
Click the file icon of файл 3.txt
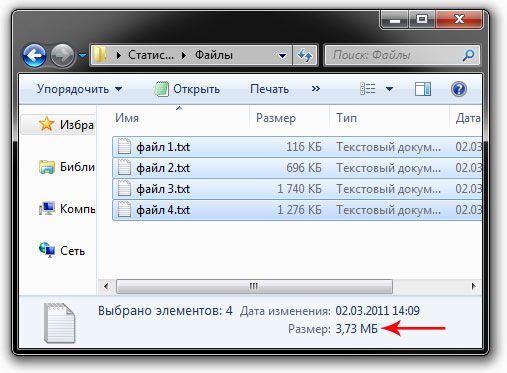(x=124, y=189)
